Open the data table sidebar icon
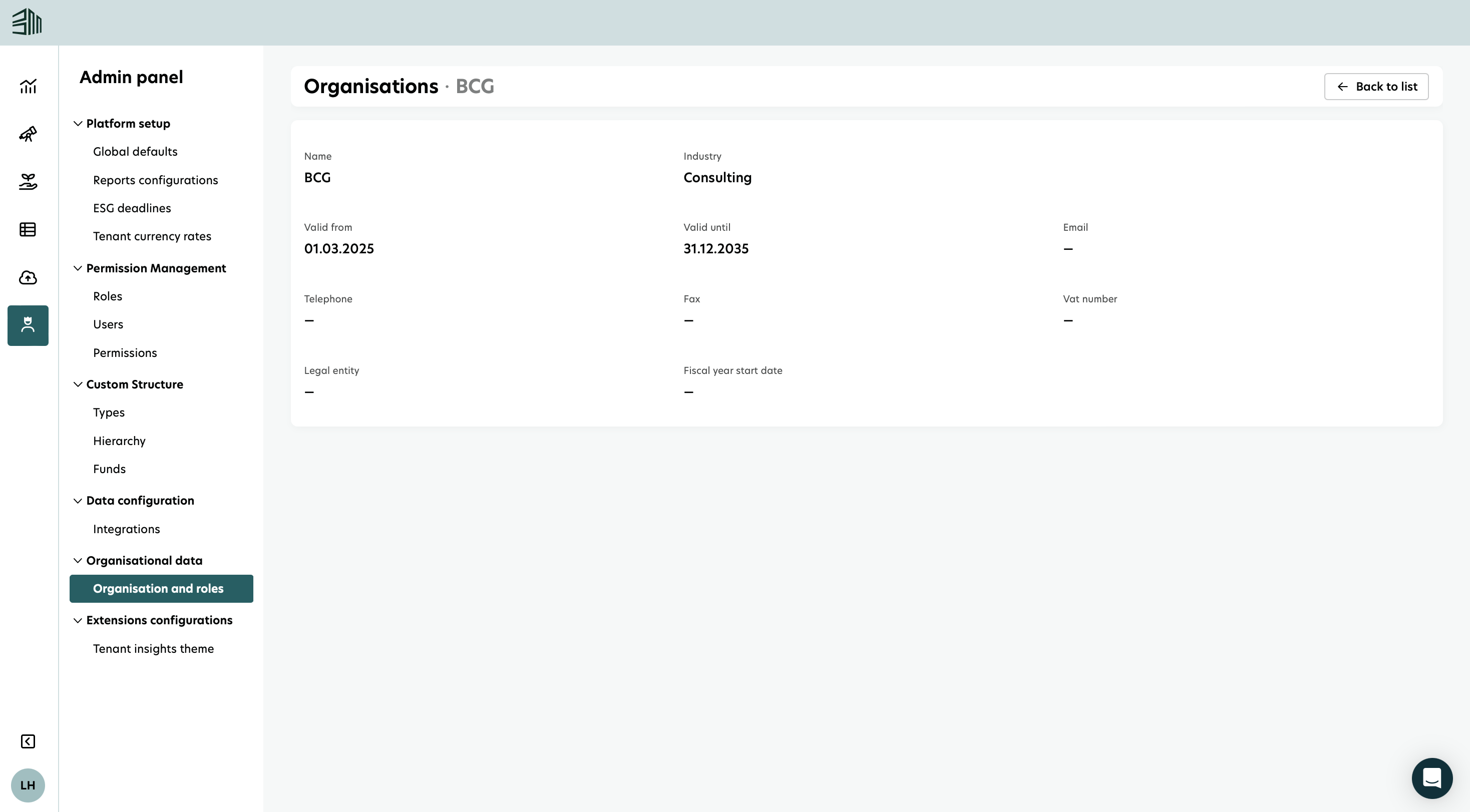 28,229
